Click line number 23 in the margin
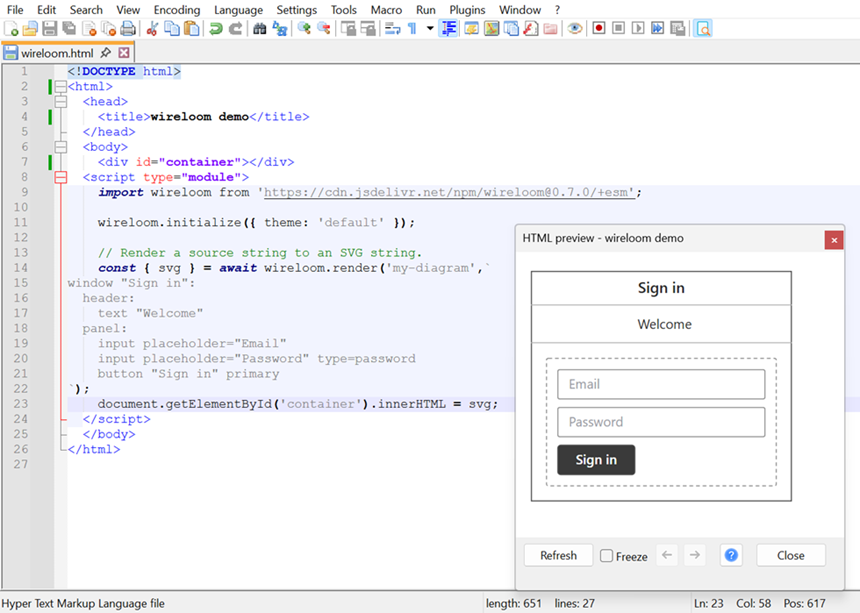 click(x=21, y=404)
